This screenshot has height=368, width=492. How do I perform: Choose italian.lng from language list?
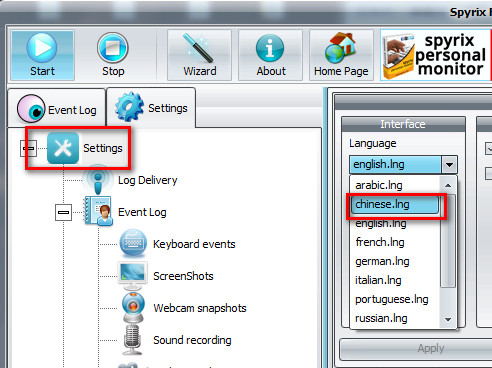coord(395,280)
